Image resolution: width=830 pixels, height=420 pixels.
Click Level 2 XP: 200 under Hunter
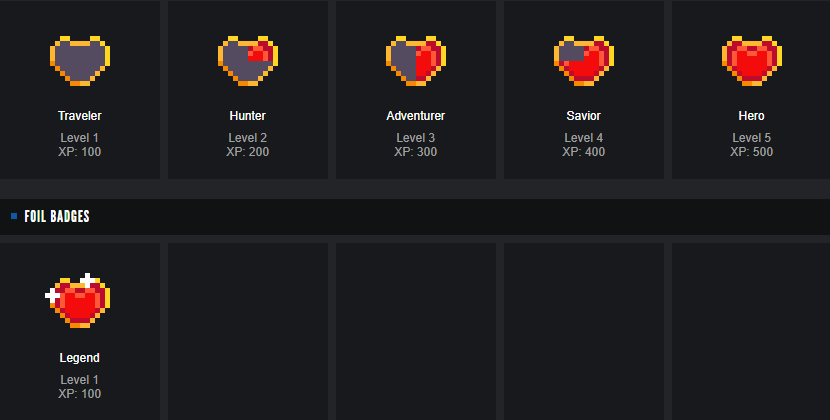coord(248,145)
